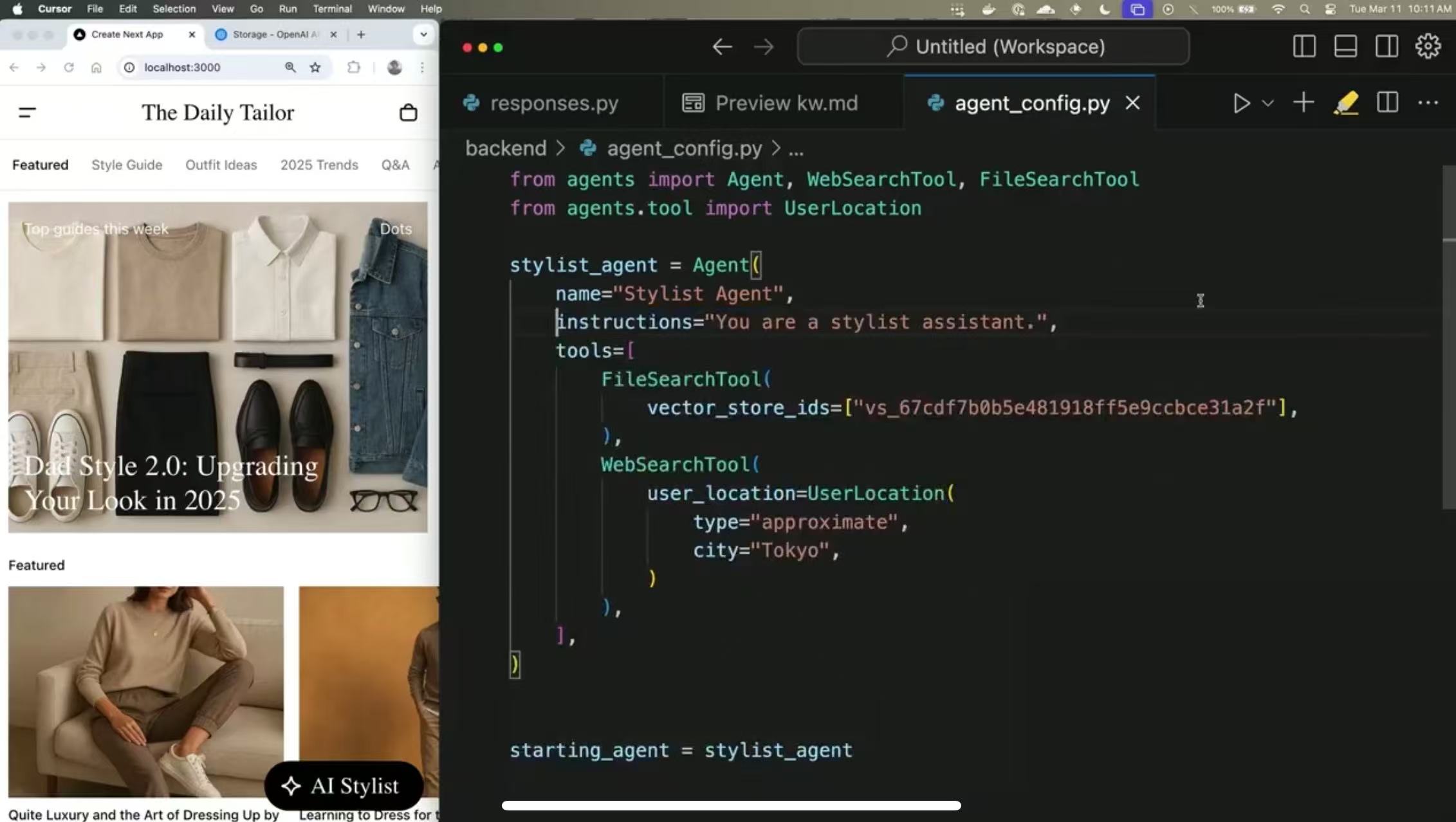Open more editor actions ellipsis
1456x822 pixels.
[1428, 103]
